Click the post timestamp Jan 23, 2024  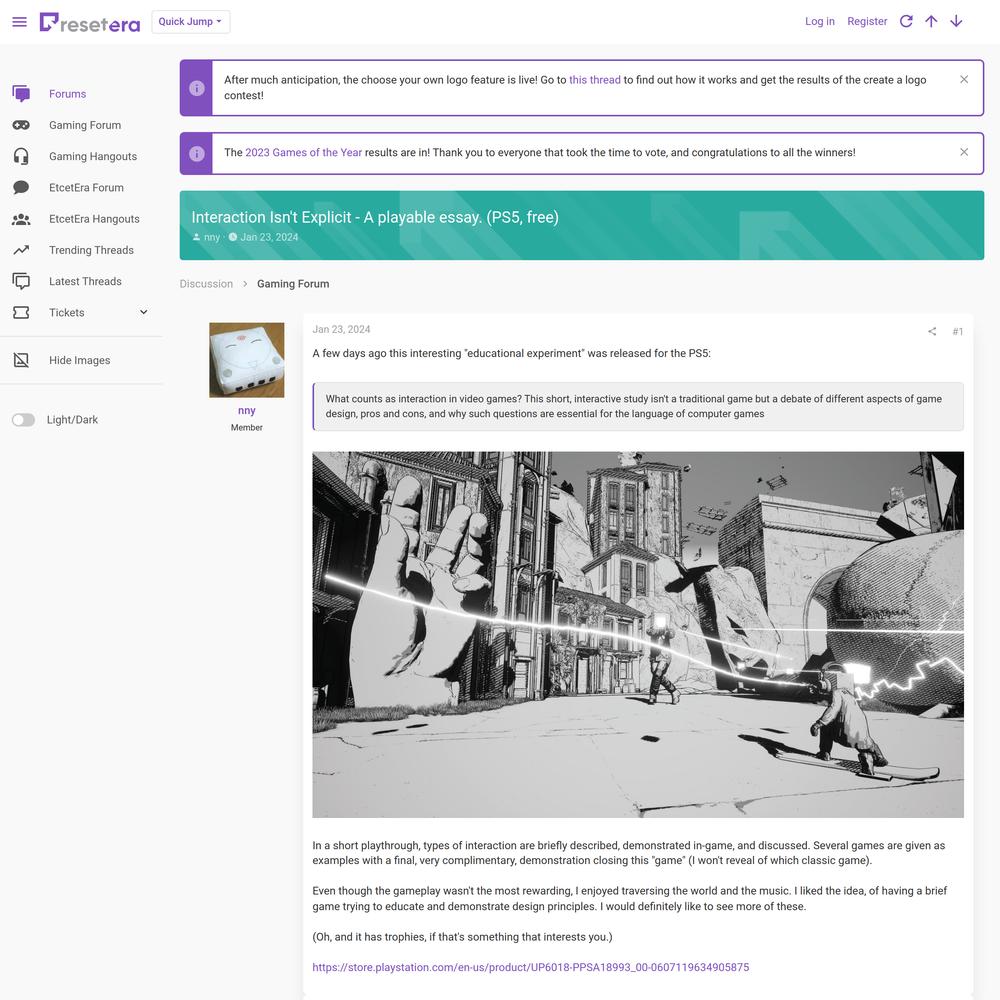pos(341,329)
